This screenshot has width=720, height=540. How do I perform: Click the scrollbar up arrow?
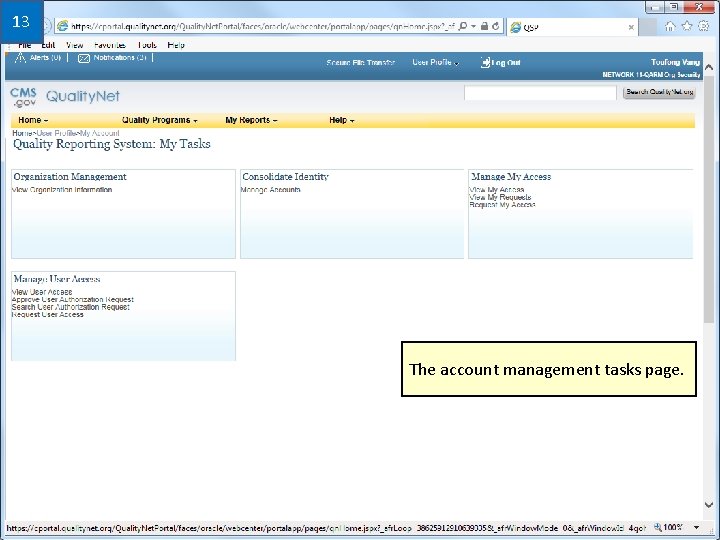[x=709, y=68]
